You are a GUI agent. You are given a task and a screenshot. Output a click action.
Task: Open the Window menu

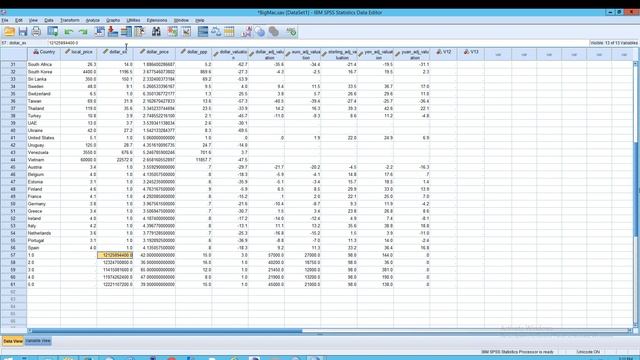181,20
